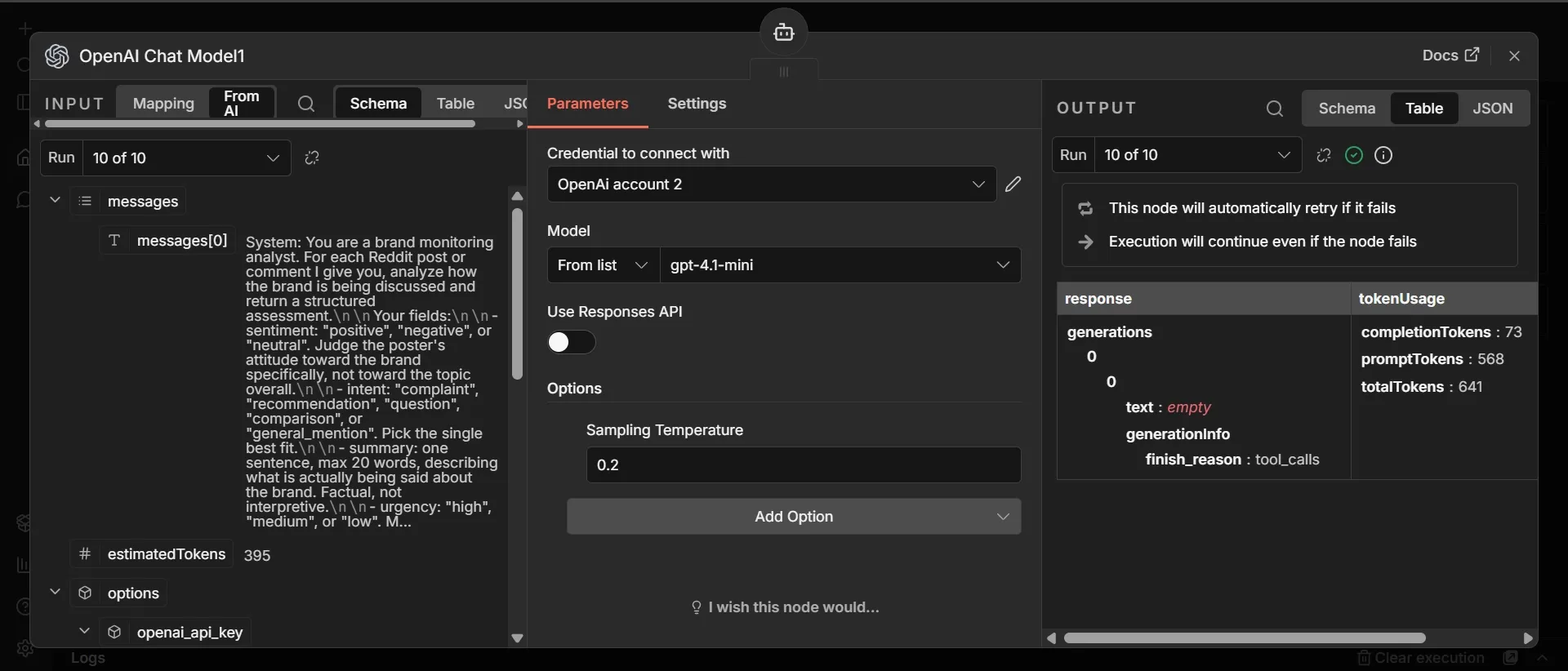This screenshot has width=1568, height=671.
Task: Click the messages list type icon
Action: coord(85,202)
